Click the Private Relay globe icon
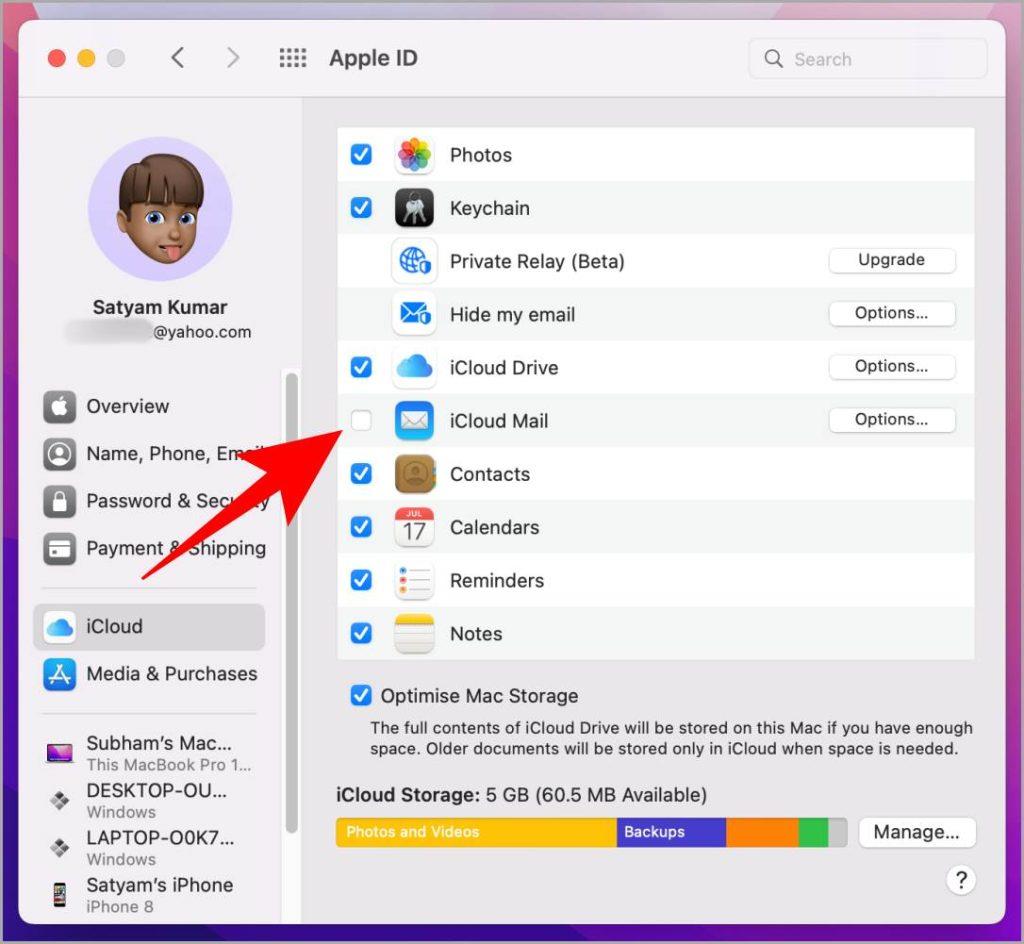 coord(414,261)
